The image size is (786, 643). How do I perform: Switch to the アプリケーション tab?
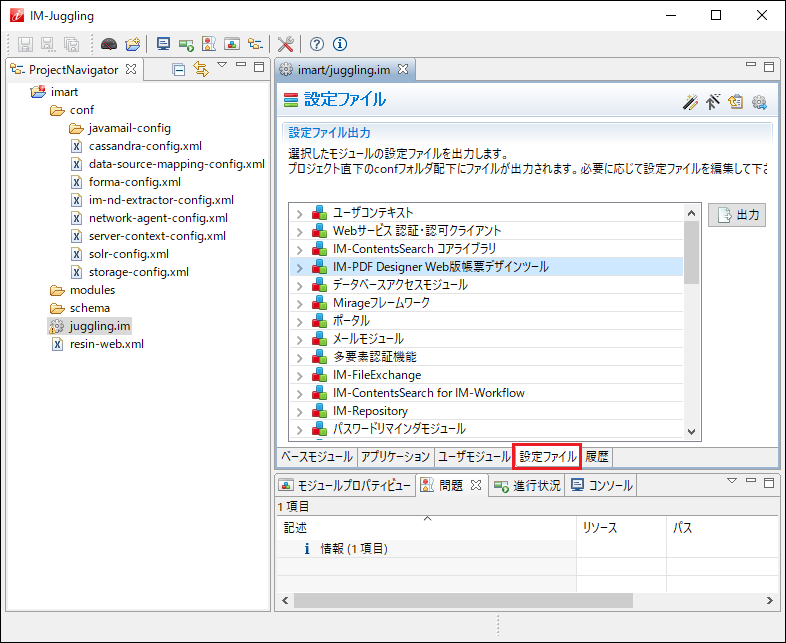point(396,457)
